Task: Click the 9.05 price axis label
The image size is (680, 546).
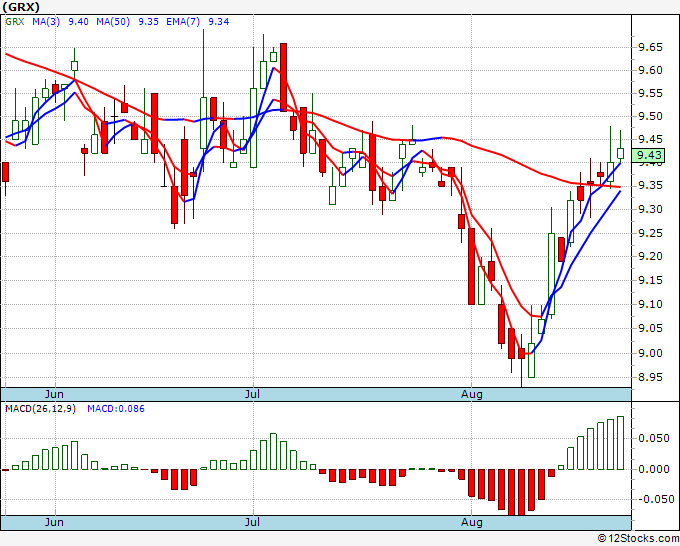Action: click(651, 328)
